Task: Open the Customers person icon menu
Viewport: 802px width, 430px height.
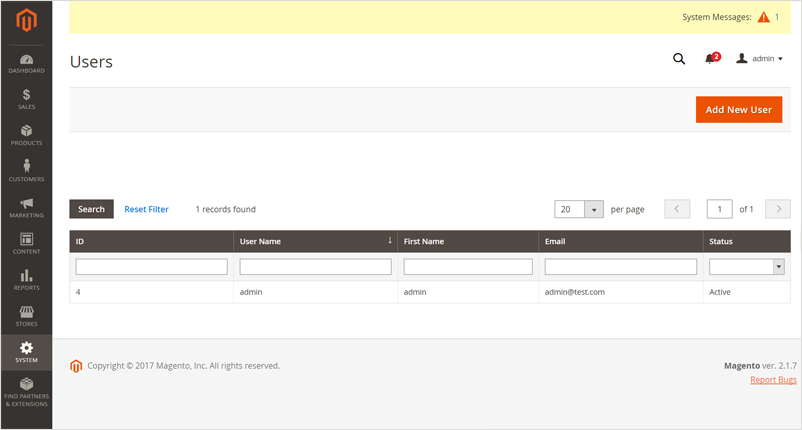Action: pyautogui.click(x=26, y=171)
